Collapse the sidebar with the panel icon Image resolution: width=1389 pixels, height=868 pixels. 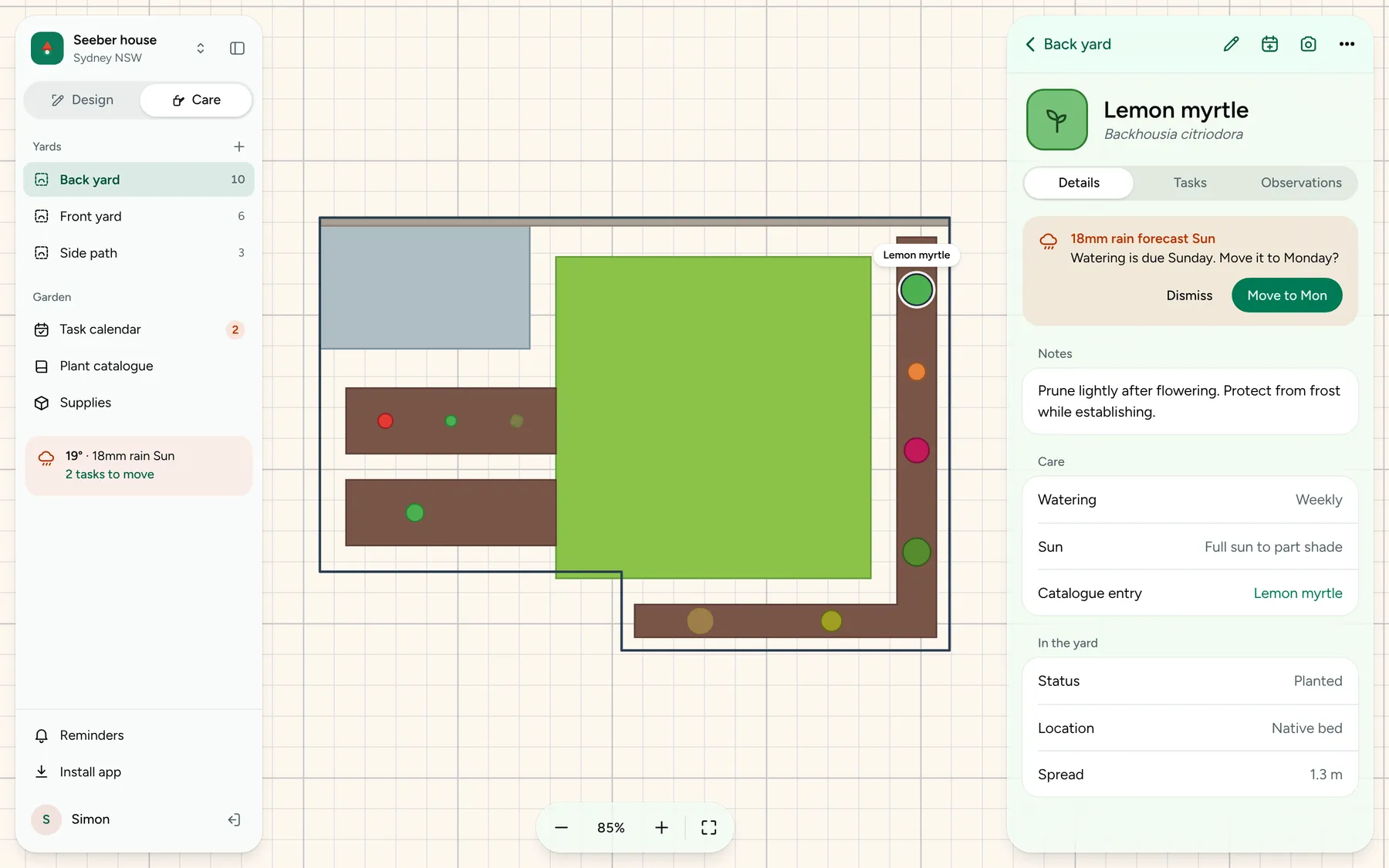[238, 49]
